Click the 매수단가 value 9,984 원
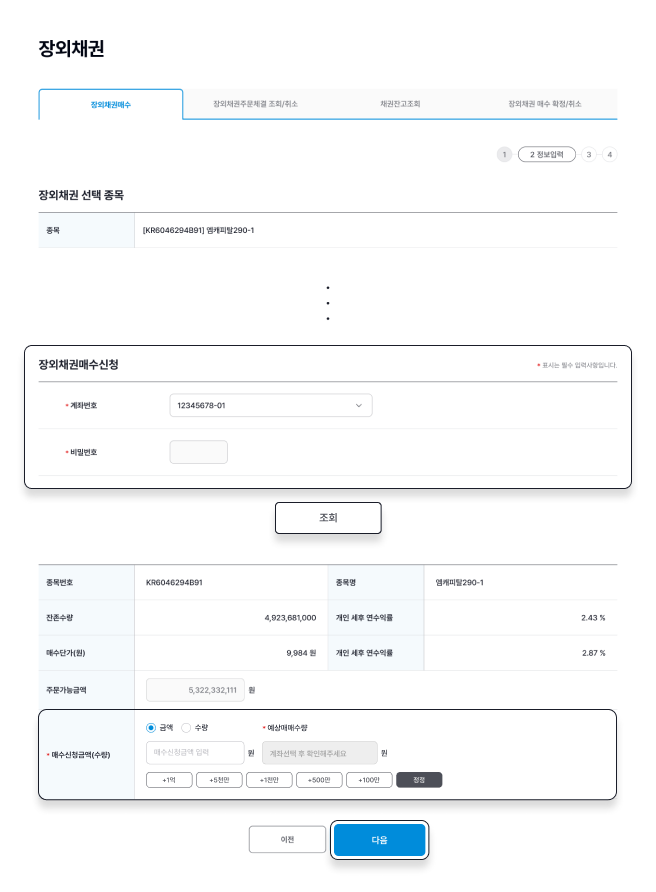This screenshot has width=656, height=892. tap(301, 653)
